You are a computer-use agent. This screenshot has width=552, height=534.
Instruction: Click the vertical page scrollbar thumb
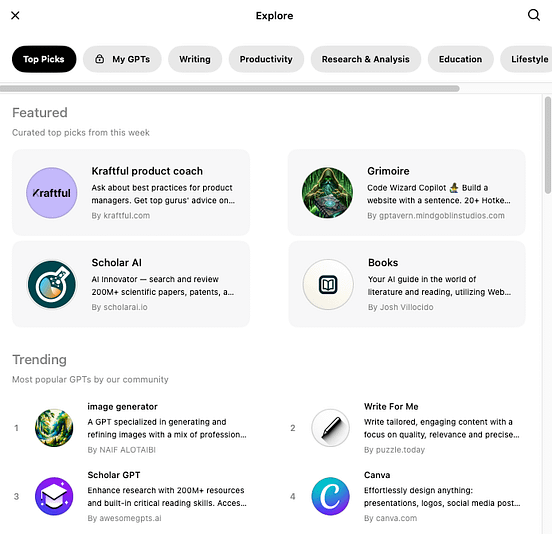point(548,145)
